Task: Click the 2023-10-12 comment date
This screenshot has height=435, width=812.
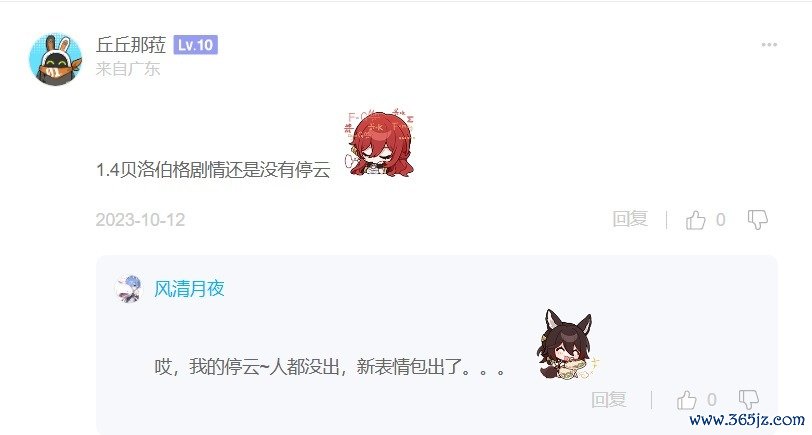Action: 140,220
